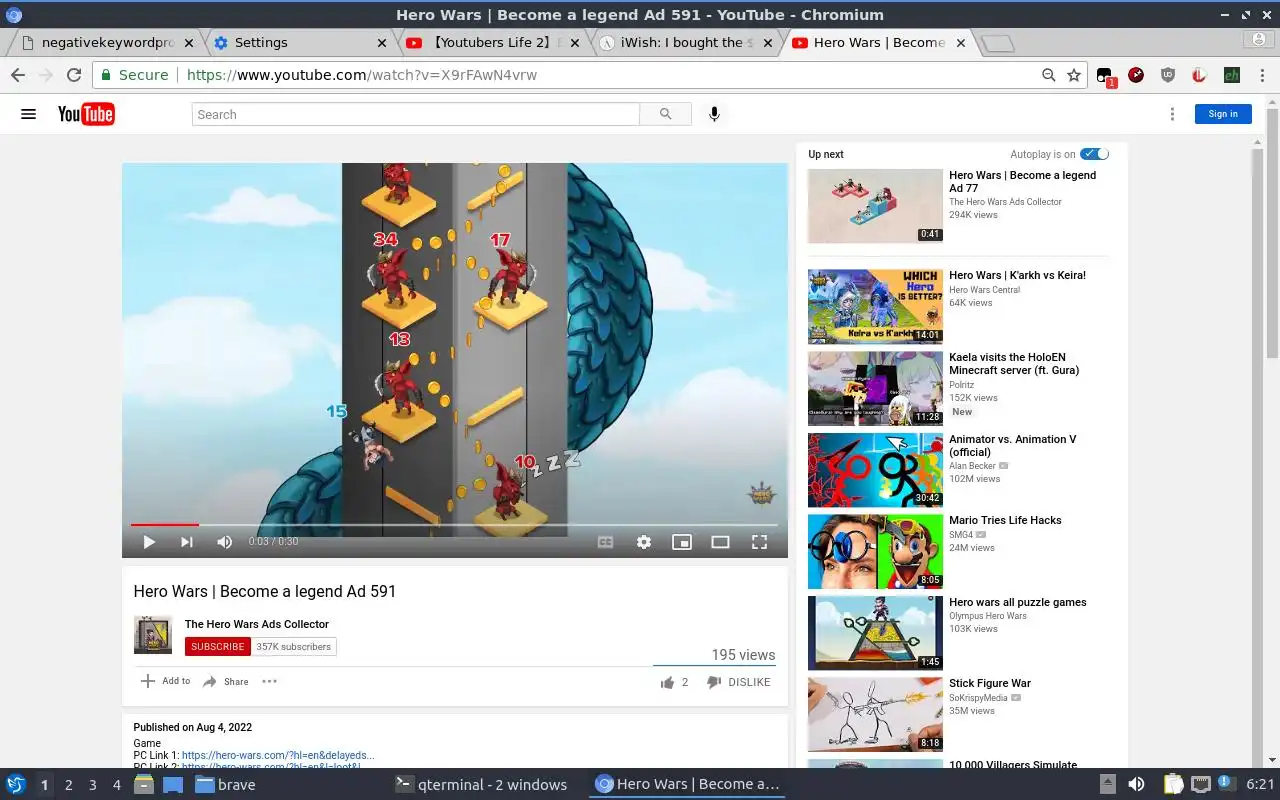This screenshot has height=800, width=1280.
Task: Bookmark this page with the star icon
Action: pyautogui.click(x=1074, y=75)
